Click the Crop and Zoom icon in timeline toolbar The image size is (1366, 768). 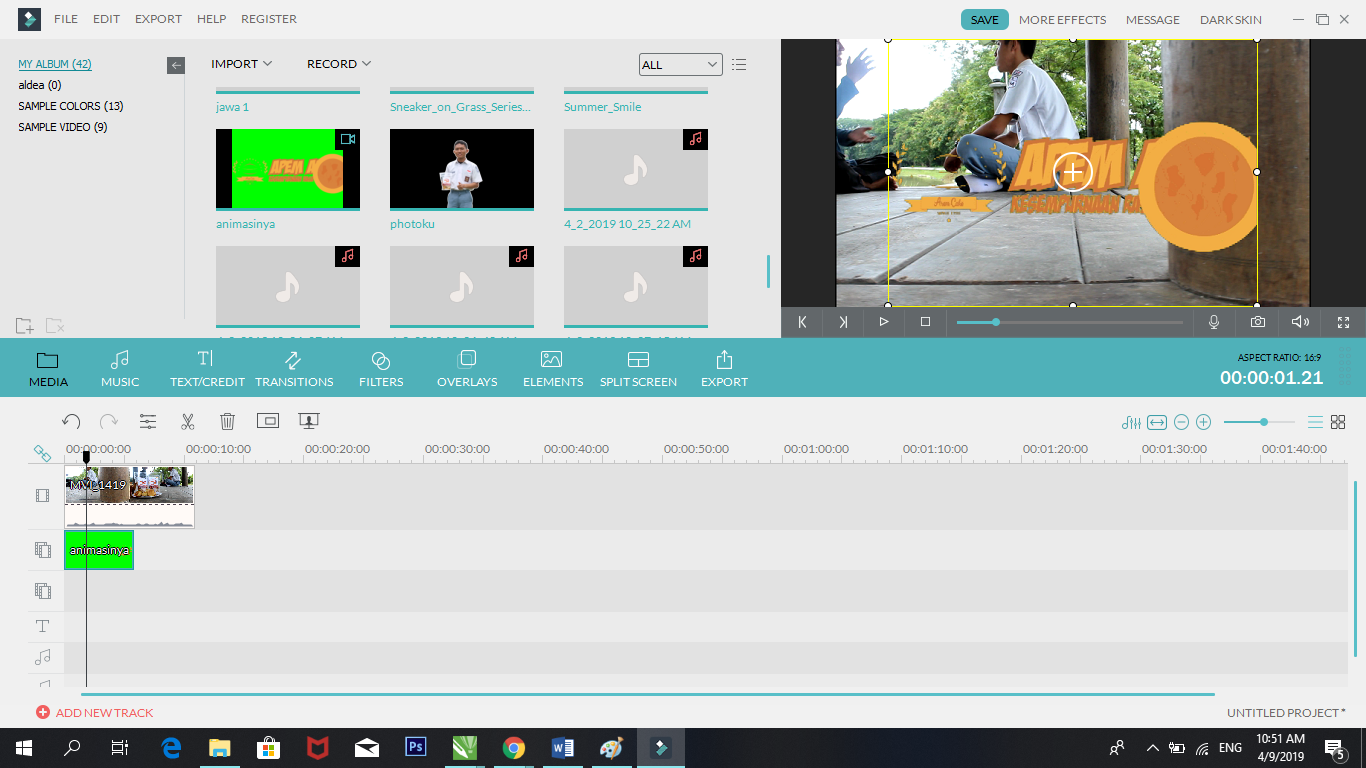click(268, 421)
